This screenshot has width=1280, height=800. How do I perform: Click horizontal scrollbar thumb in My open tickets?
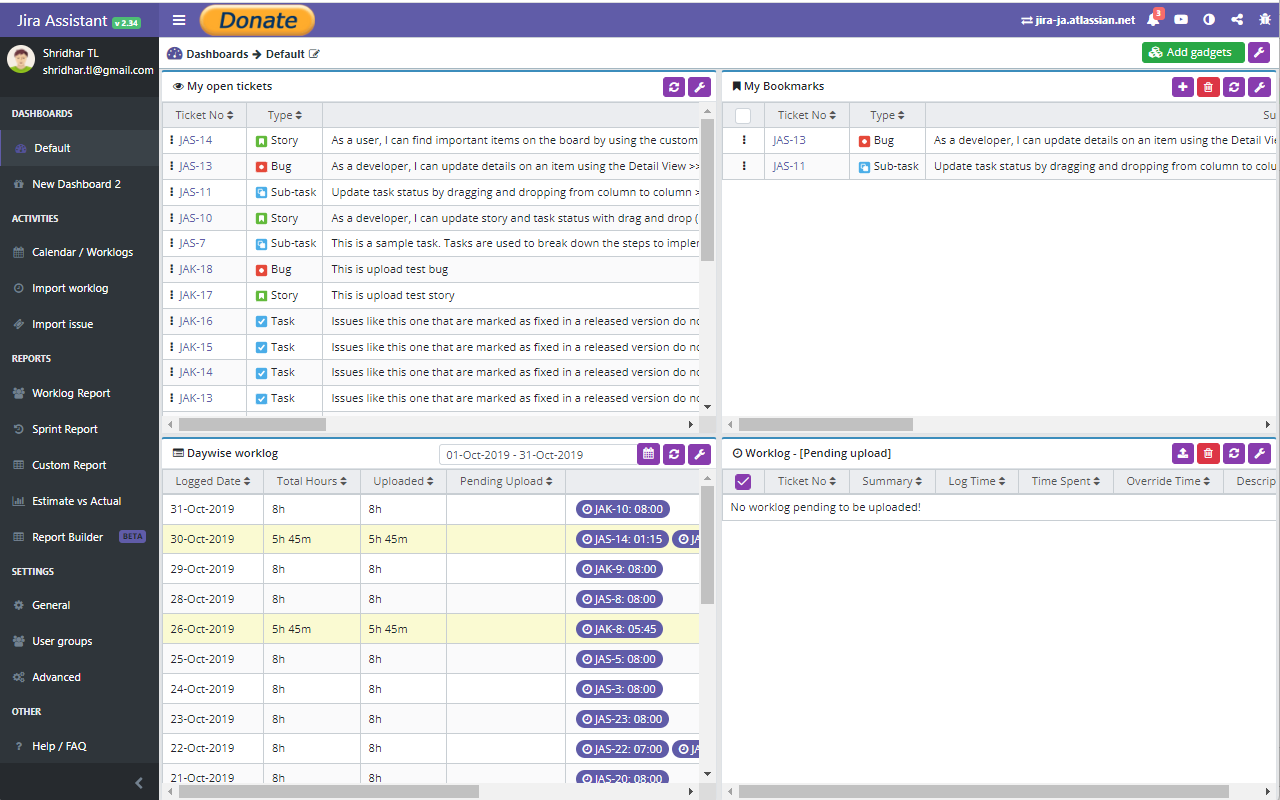coord(252,424)
